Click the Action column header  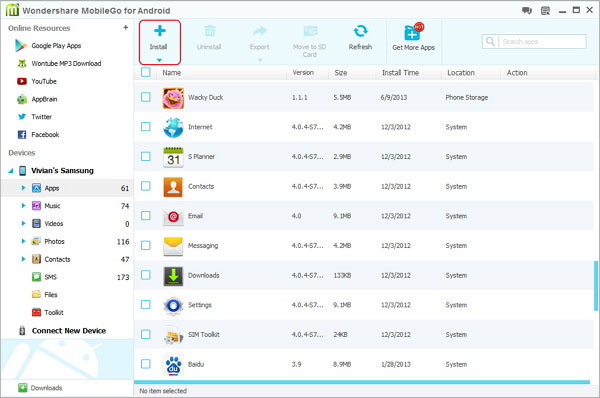click(517, 73)
